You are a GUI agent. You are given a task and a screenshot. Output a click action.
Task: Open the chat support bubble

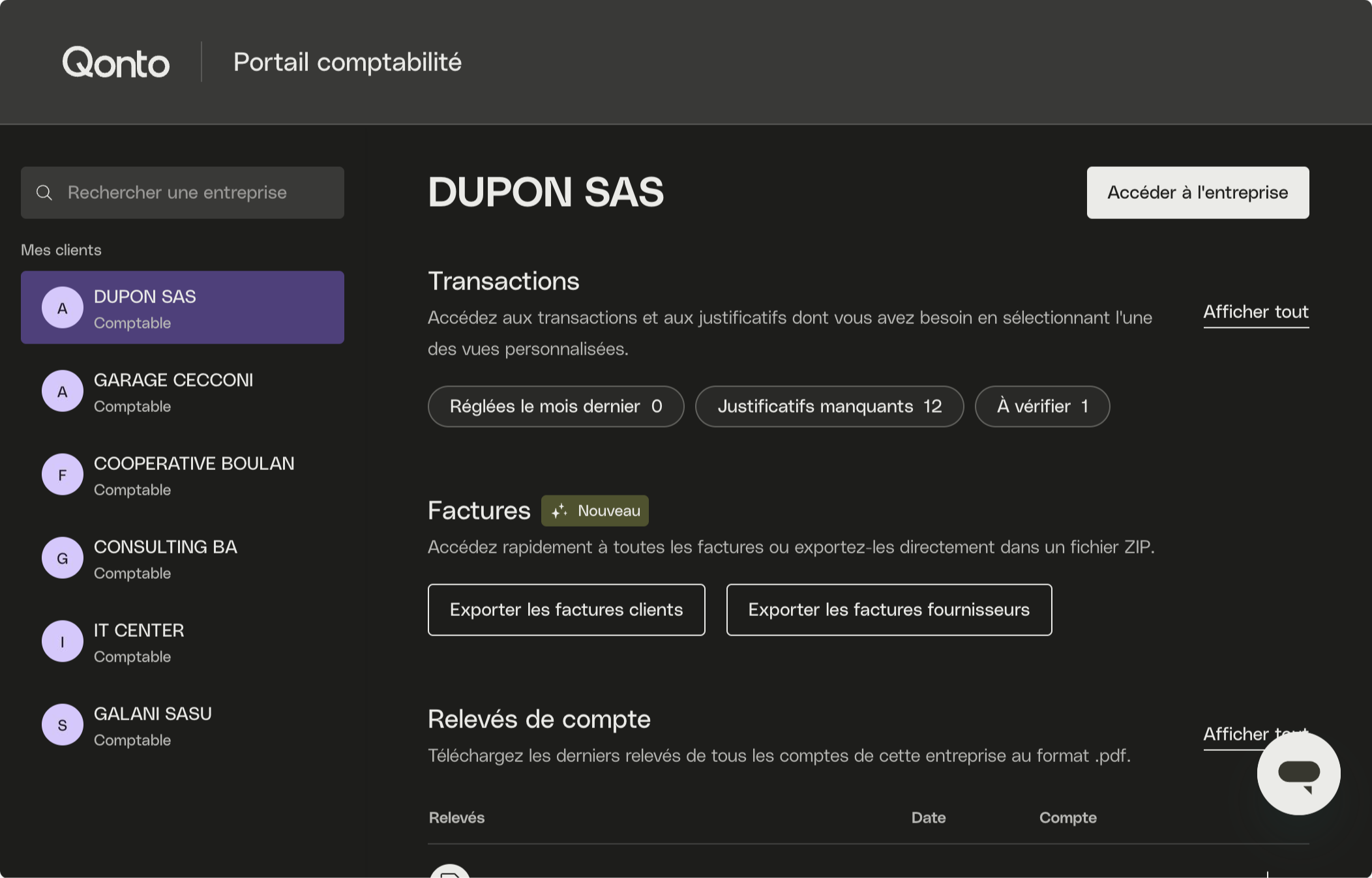(1298, 774)
